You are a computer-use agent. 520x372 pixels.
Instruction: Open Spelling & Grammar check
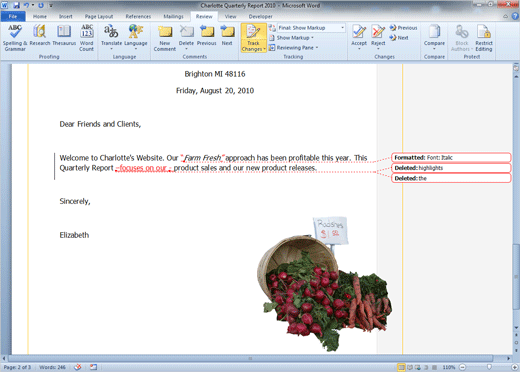click(x=15, y=37)
